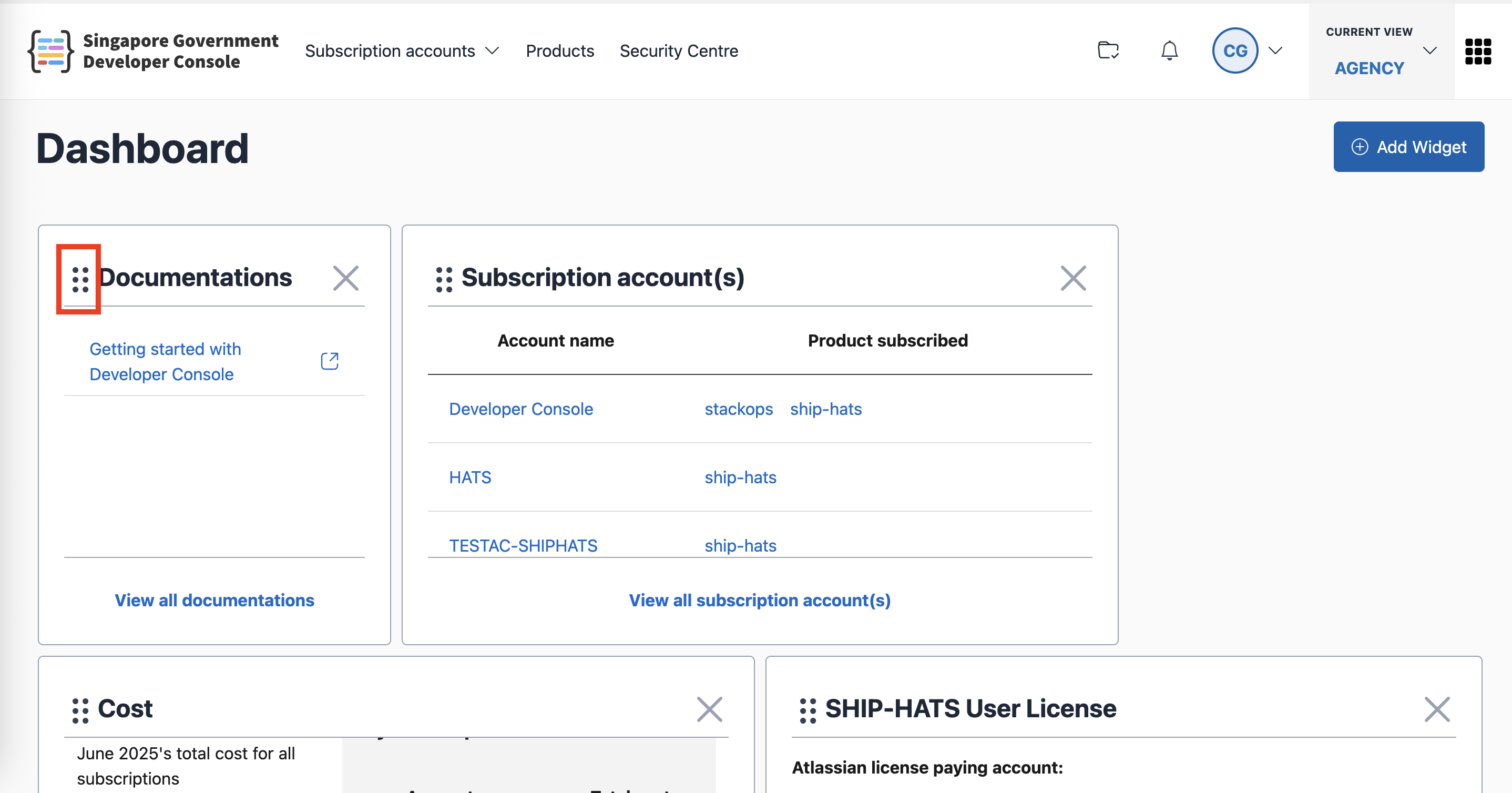Expand the CG user profile dropdown
Screen dimensions: 1512x793
point(1275,50)
